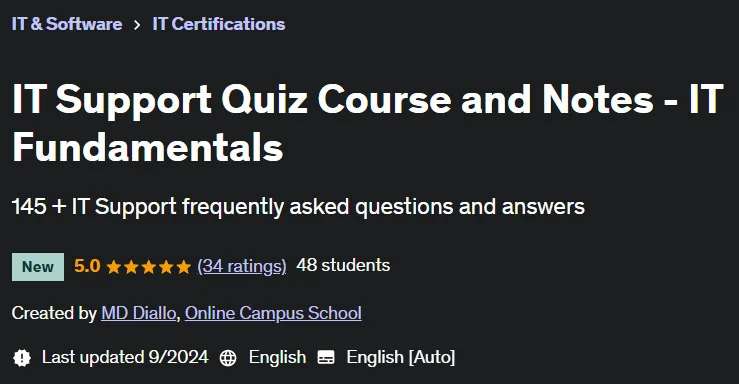Click the first orange rating star
The image size is (739, 384).
[x=114, y=267]
